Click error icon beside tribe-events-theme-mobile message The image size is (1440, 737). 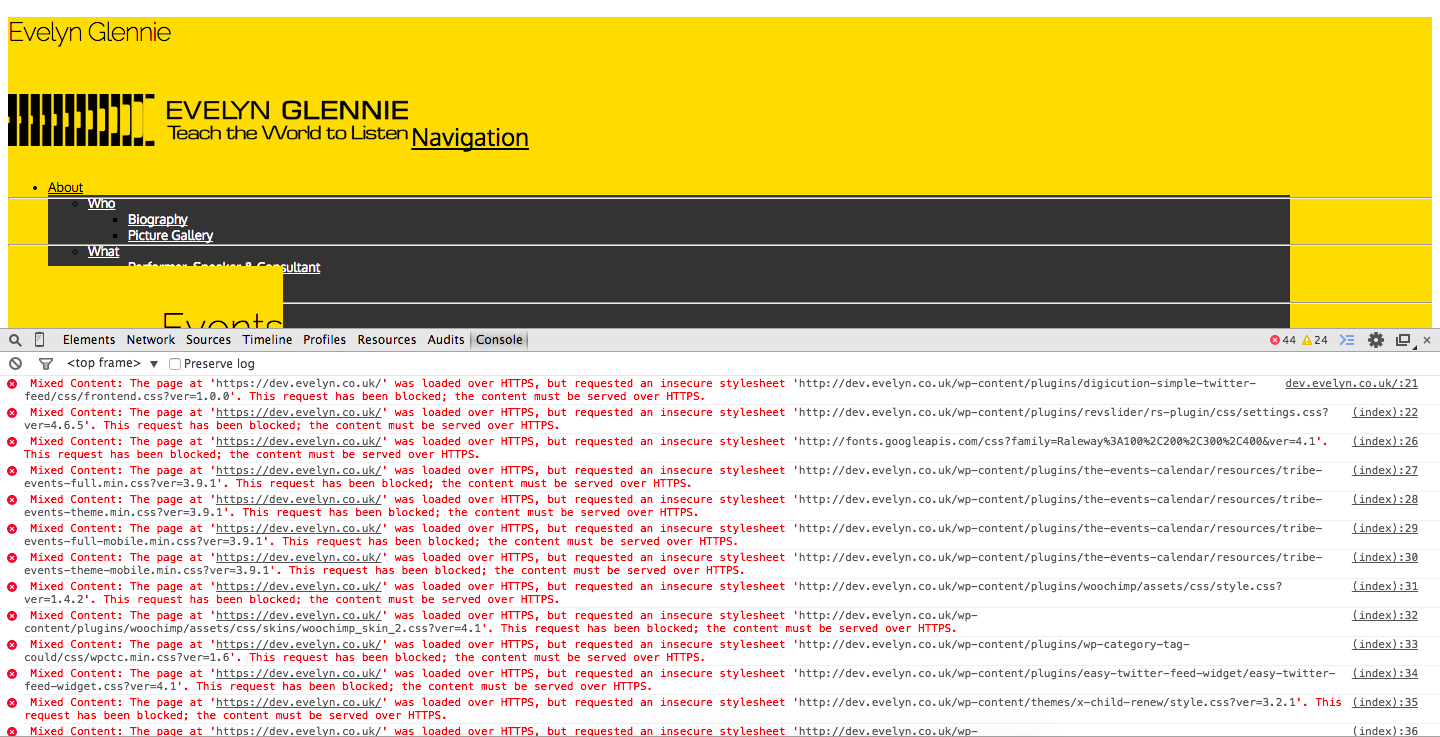[12, 558]
